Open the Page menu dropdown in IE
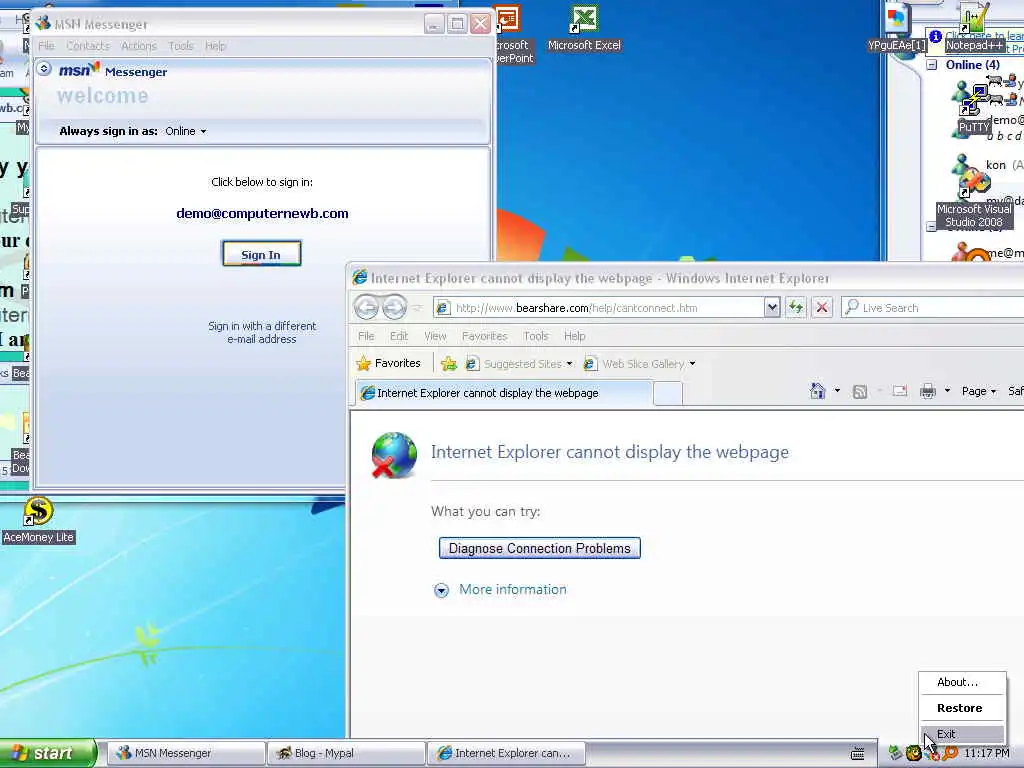 tap(978, 391)
